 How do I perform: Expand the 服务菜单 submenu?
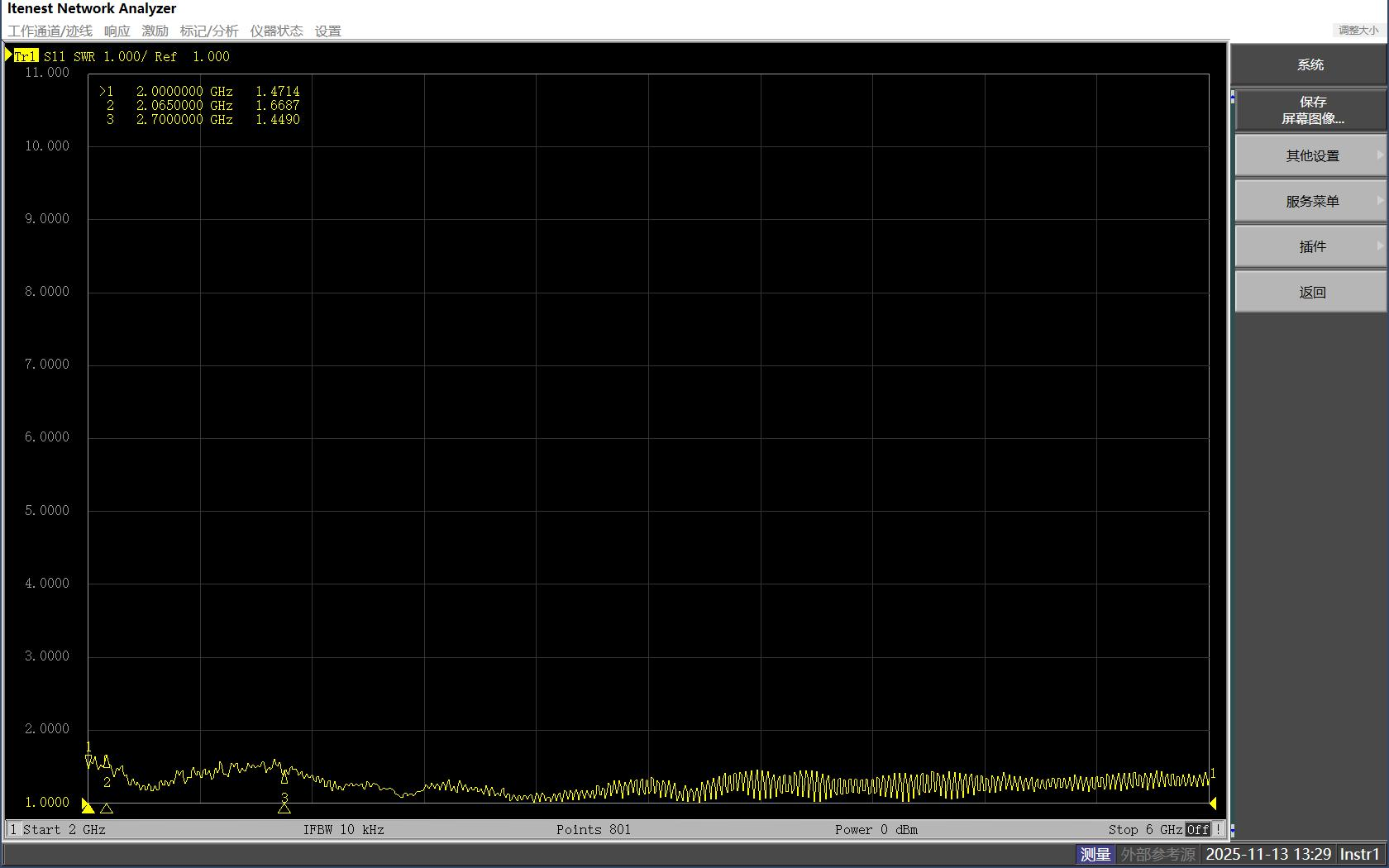[1310, 200]
